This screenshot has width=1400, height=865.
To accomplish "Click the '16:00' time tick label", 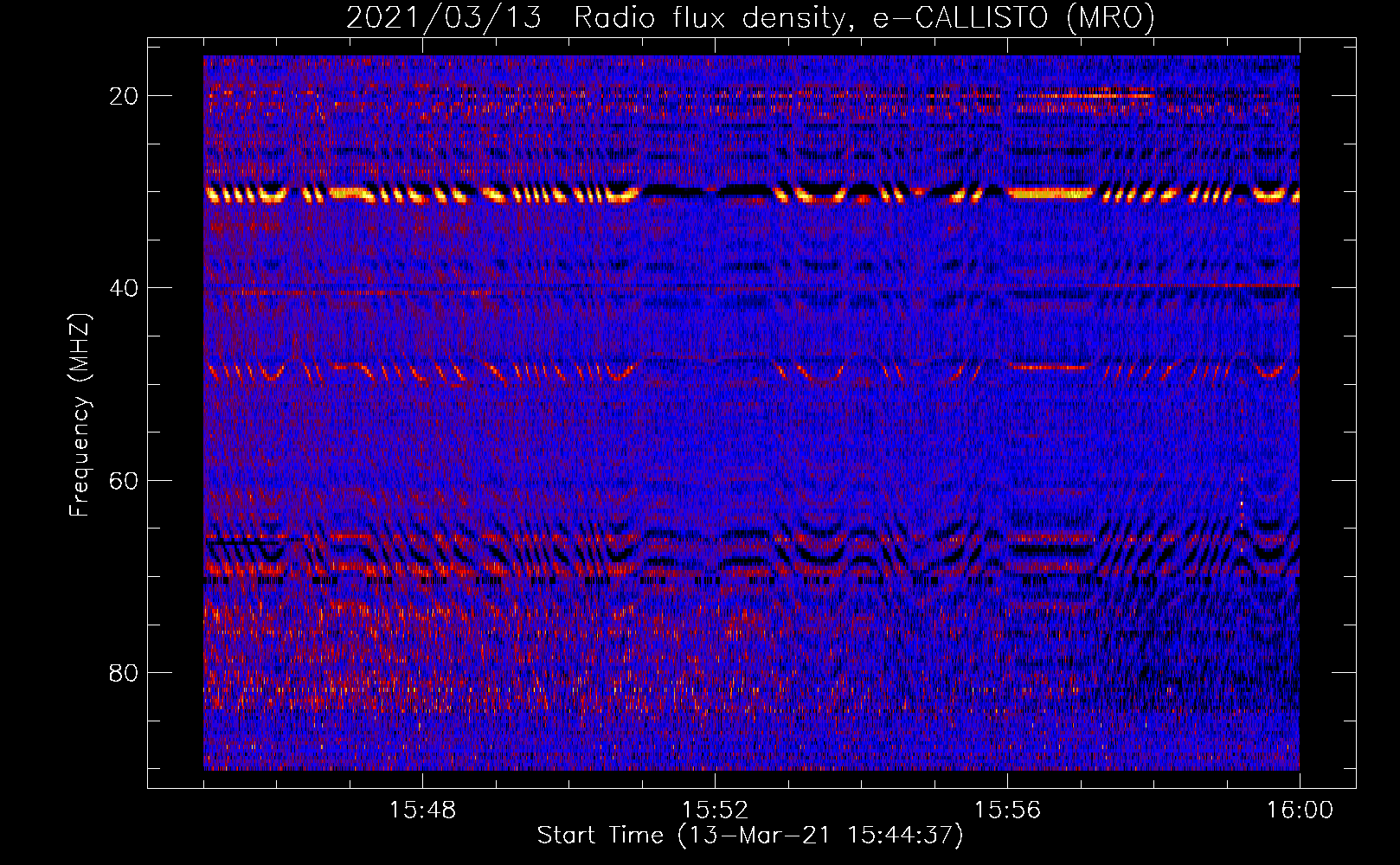I will click(x=1300, y=811).
